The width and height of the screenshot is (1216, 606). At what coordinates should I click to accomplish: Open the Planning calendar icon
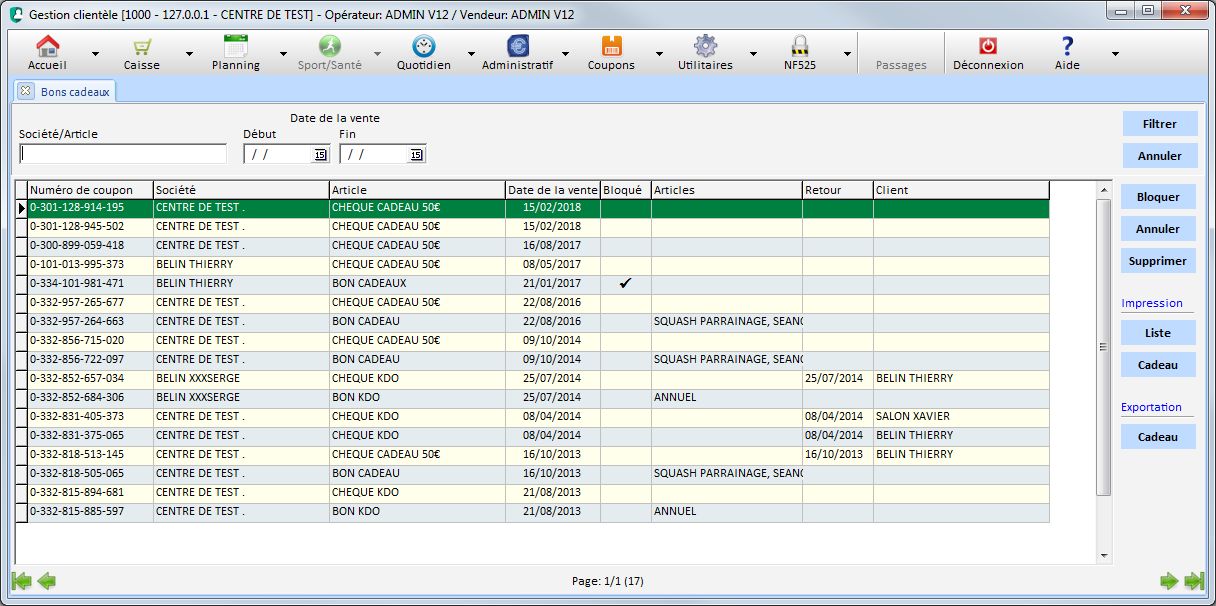235,46
